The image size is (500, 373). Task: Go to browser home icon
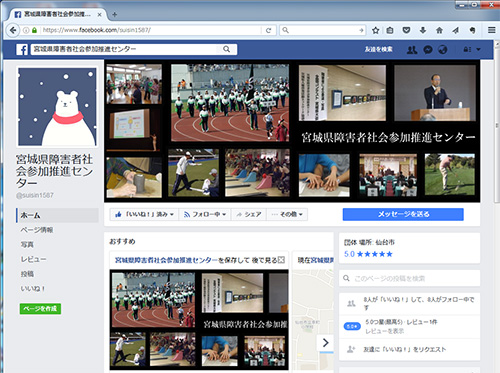click(439, 30)
